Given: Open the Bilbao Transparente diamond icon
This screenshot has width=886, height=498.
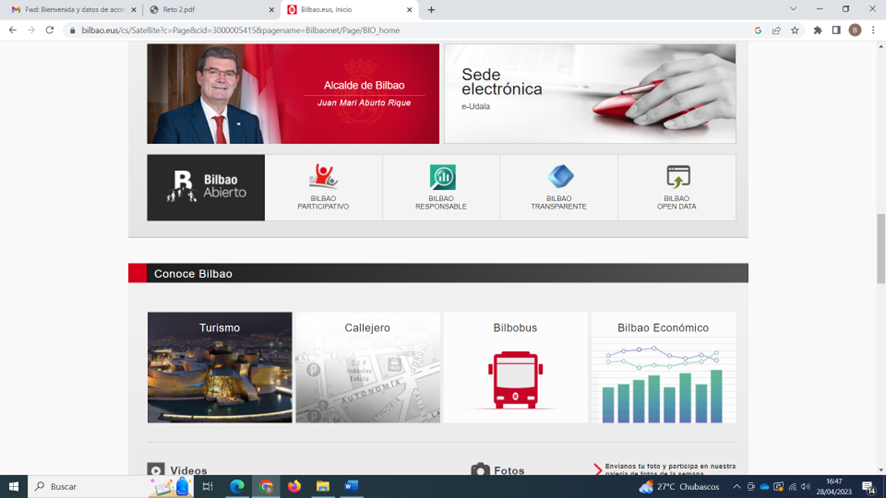Looking at the screenshot, I should tap(560, 176).
